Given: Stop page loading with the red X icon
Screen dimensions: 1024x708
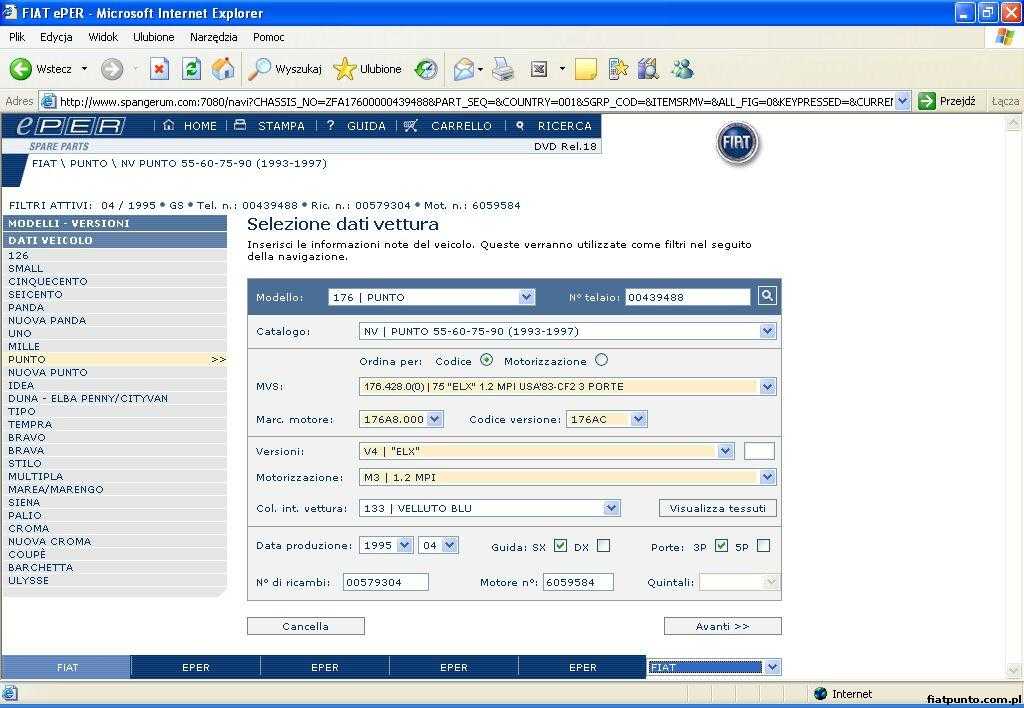Looking at the screenshot, I should click(x=159, y=69).
